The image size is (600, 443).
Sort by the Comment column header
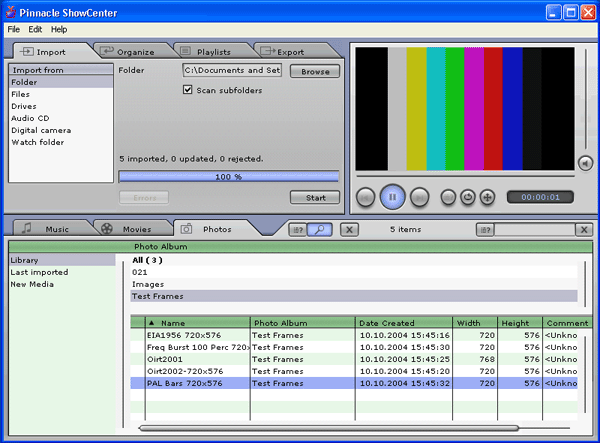(x=567, y=323)
